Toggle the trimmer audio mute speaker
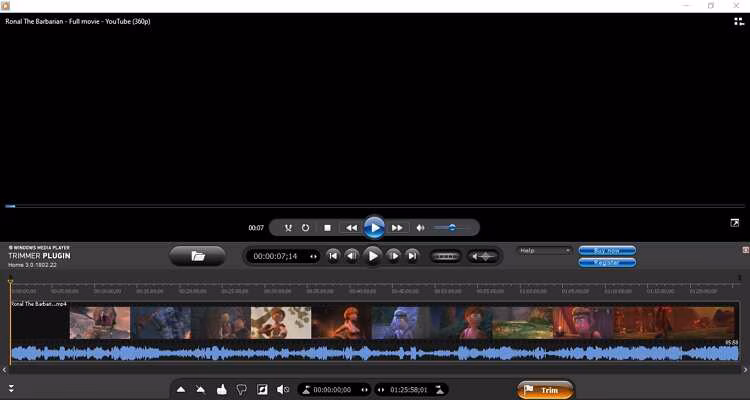 coord(283,389)
